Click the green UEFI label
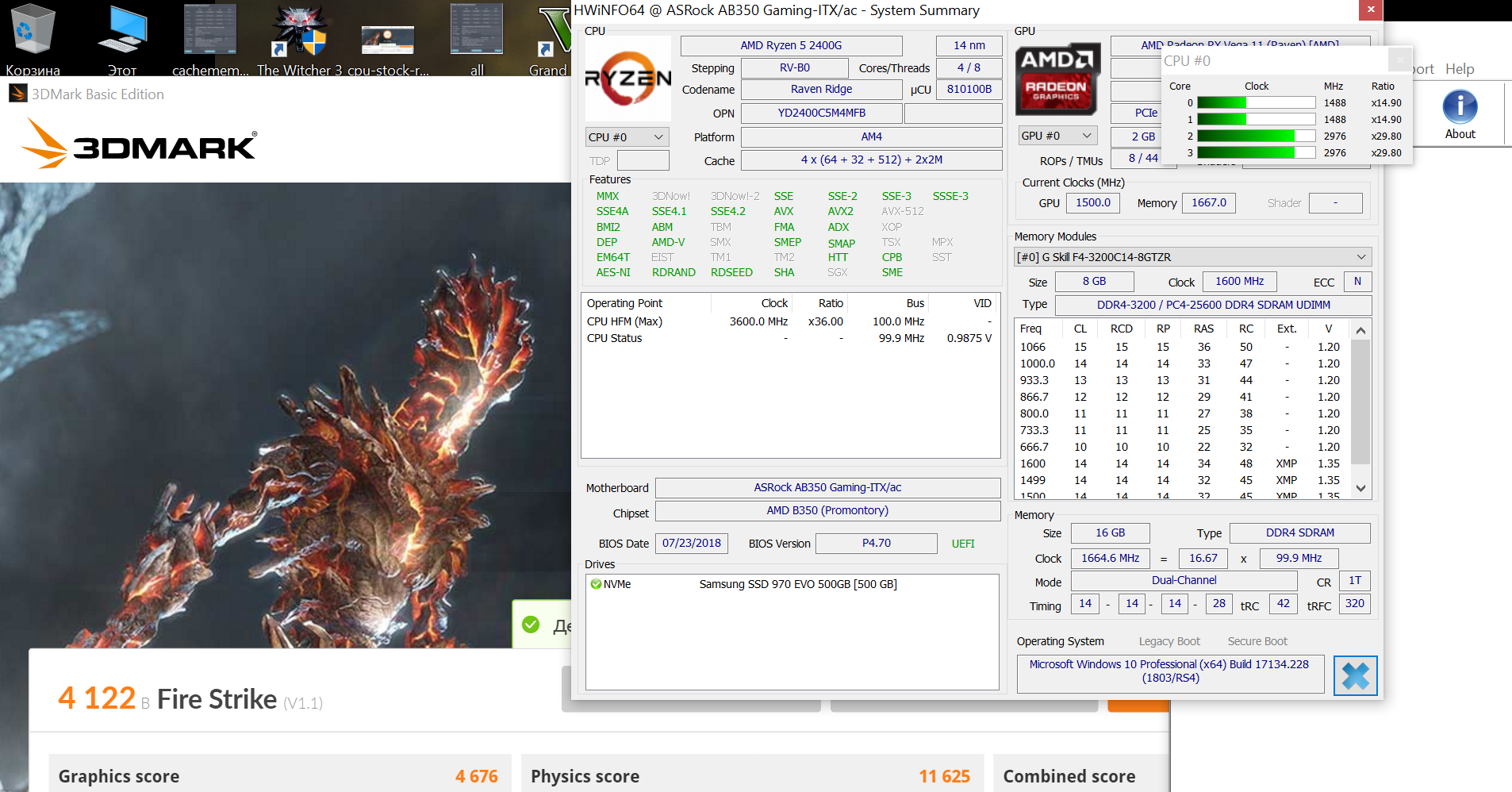 click(x=963, y=544)
